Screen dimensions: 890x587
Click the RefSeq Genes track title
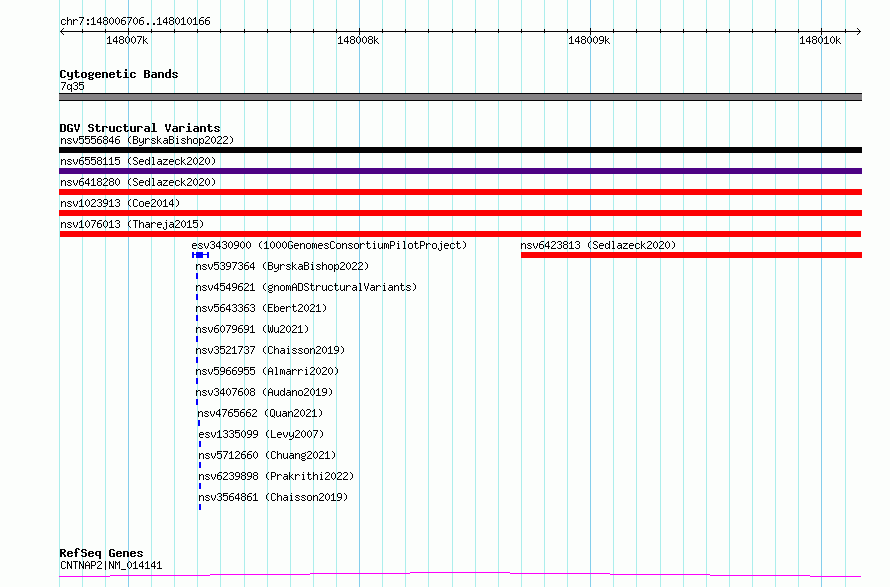point(101,554)
